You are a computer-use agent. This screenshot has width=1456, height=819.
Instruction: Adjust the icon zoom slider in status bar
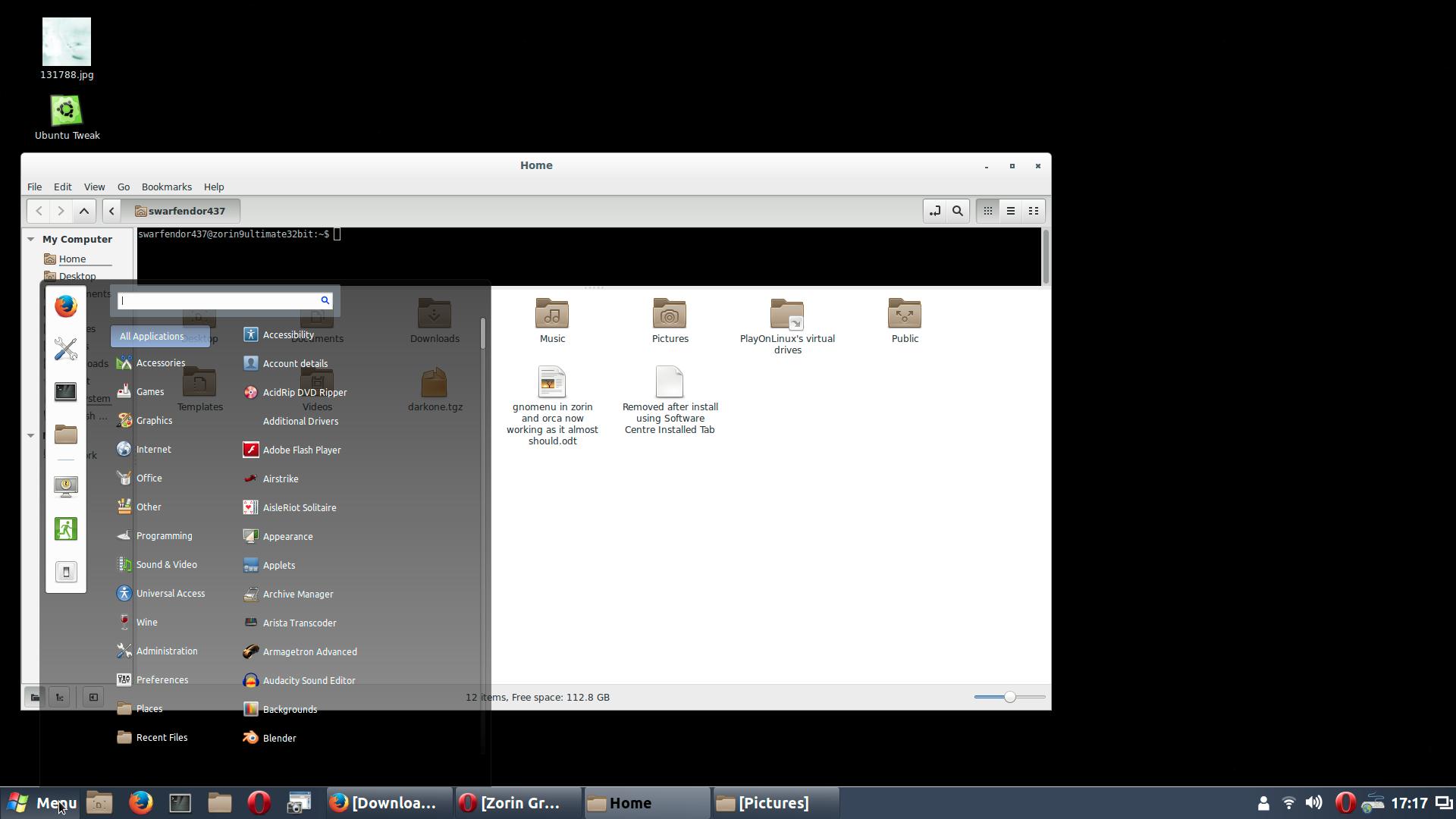[x=1009, y=697]
